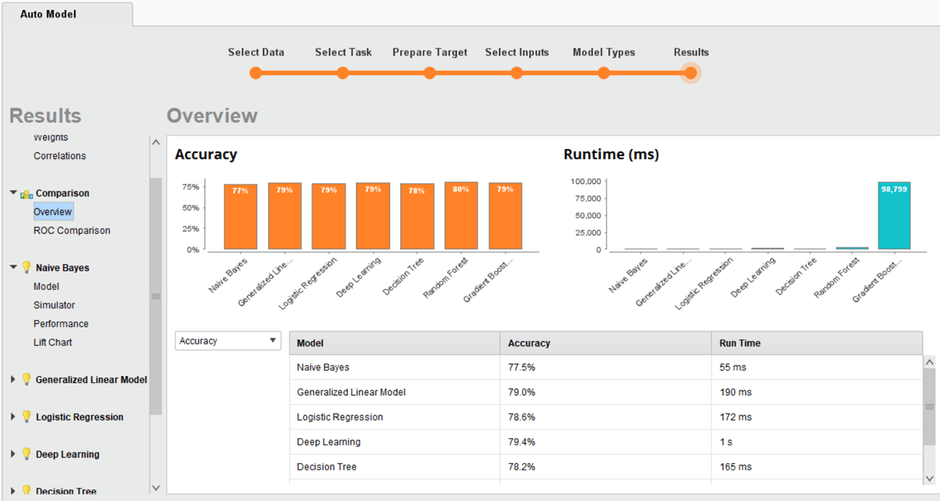Go to the Model Types step circle

pos(604,72)
